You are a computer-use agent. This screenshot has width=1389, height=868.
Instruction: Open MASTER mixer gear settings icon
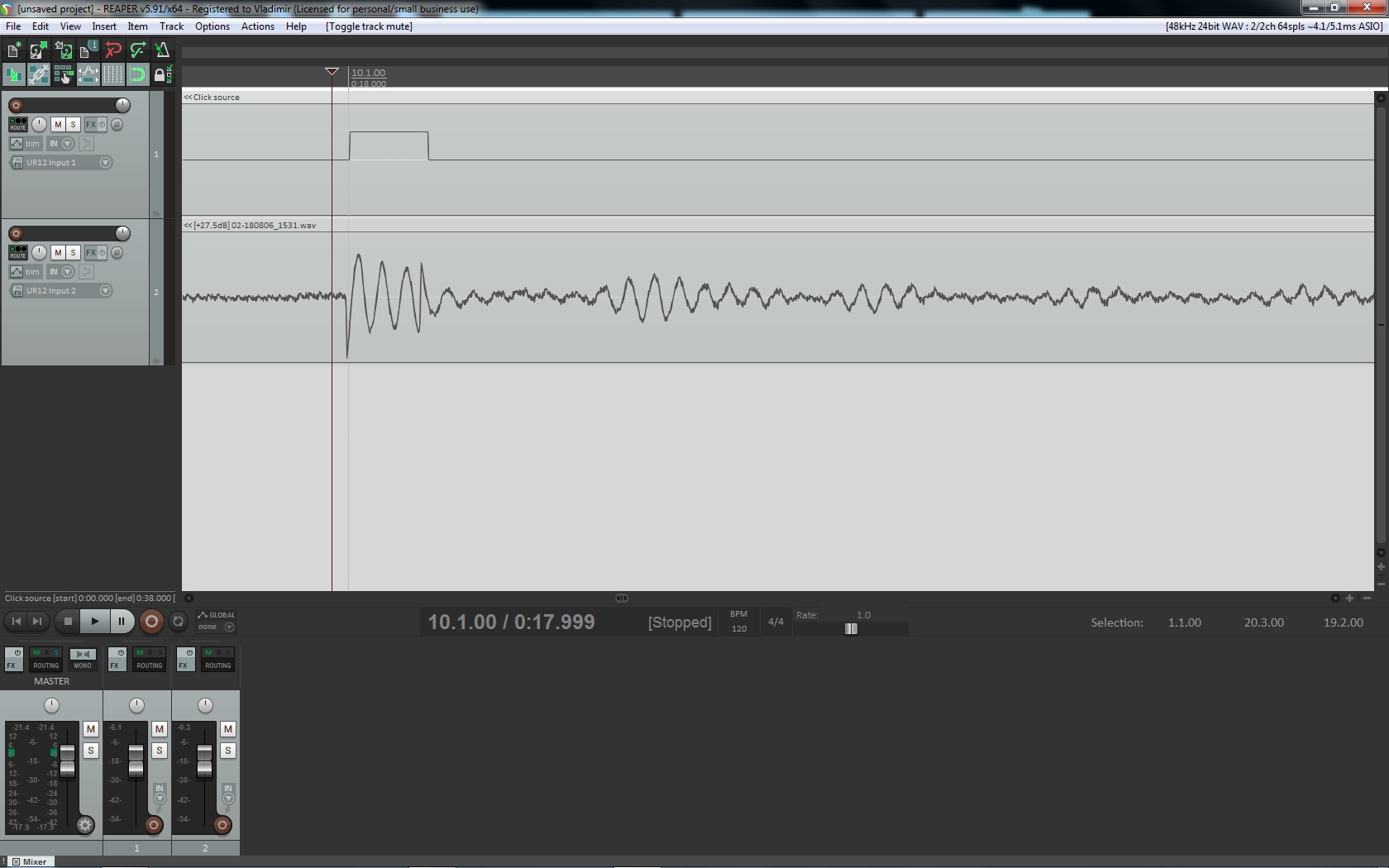pyautogui.click(x=85, y=825)
